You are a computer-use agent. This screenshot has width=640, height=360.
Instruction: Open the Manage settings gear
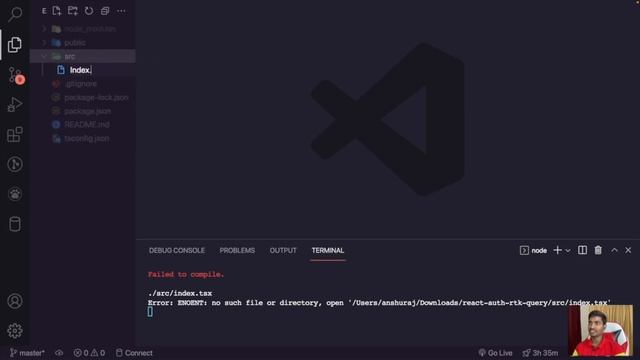point(15,331)
